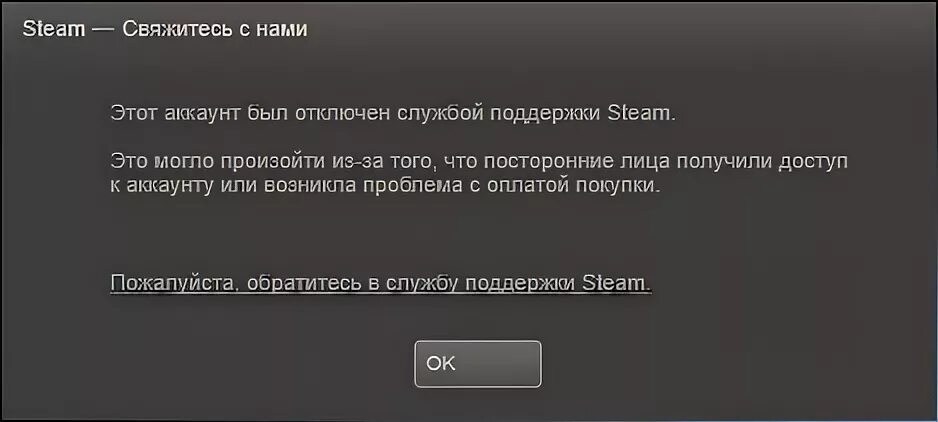
Task: Click the sentence 'Этот аккаунт был отключен службой поддержки Steam'
Action: 392,114
